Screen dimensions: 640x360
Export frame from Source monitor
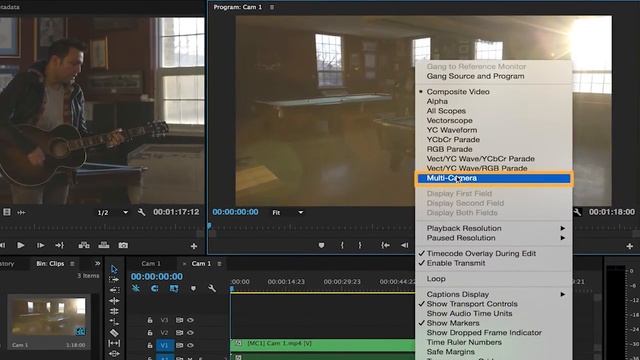click(123, 245)
